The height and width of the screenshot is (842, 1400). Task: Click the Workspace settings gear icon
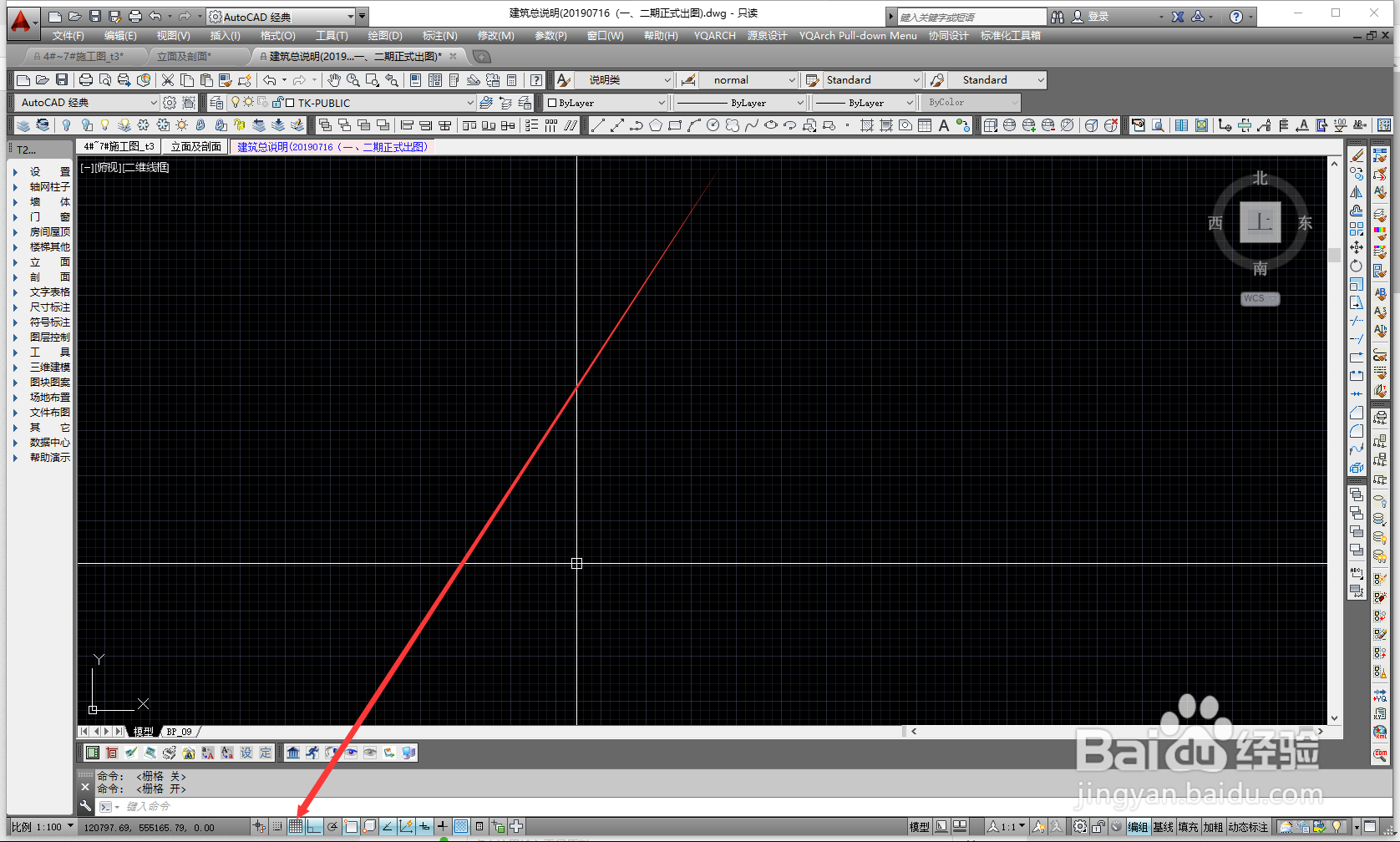click(x=170, y=103)
